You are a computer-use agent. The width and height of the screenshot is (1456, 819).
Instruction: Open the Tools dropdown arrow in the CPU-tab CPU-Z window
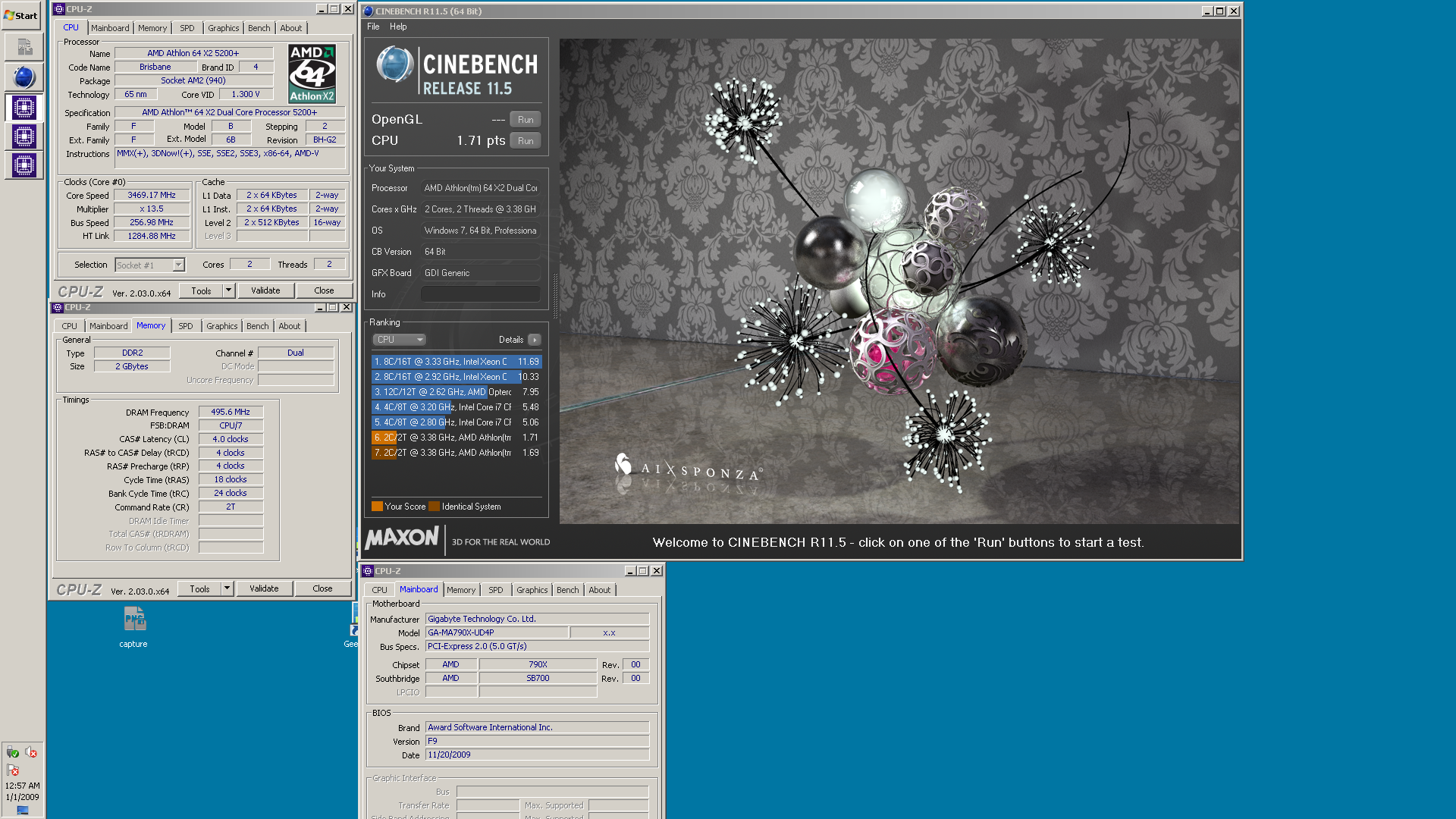[x=228, y=290]
